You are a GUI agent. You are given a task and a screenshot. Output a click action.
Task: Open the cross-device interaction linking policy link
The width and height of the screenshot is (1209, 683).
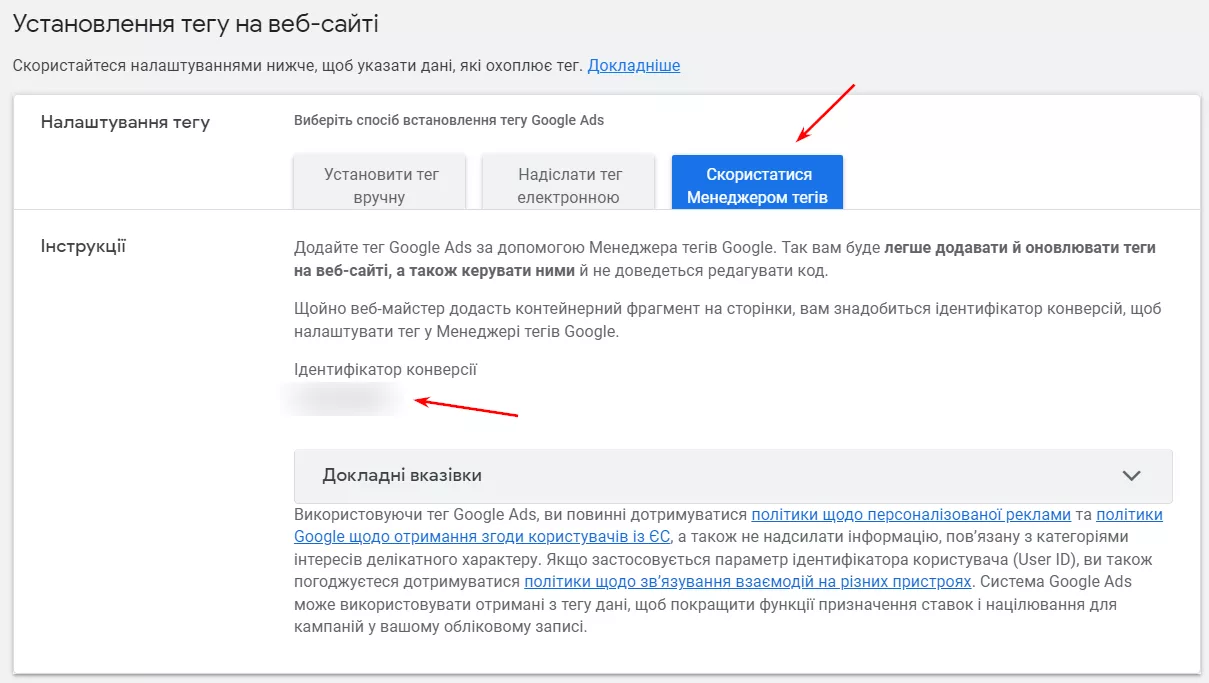[748, 581]
